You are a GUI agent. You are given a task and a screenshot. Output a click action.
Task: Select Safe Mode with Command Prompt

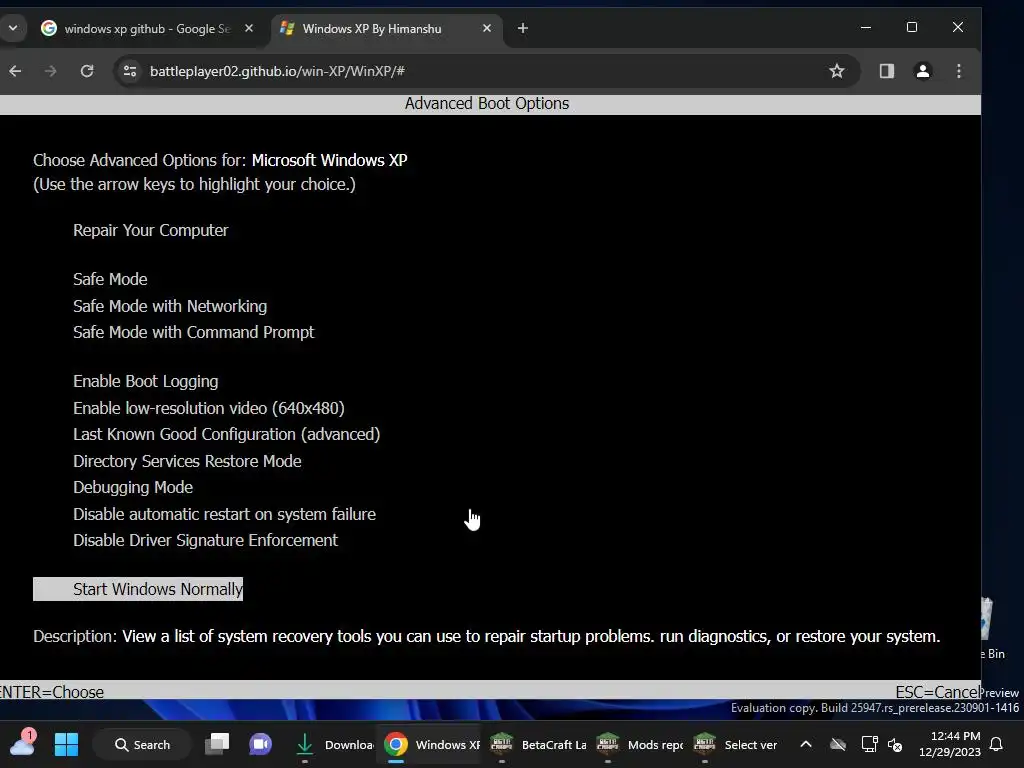(193, 332)
